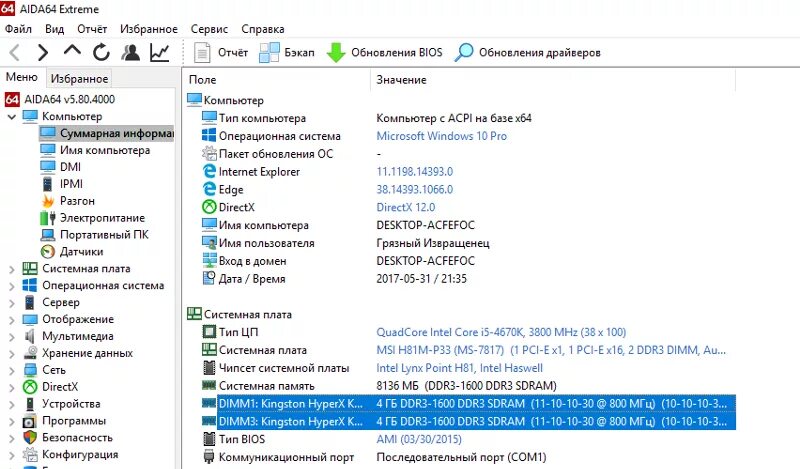The width and height of the screenshot is (800, 469).
Task: Open Датчики tree item
Action: point(72,252)
